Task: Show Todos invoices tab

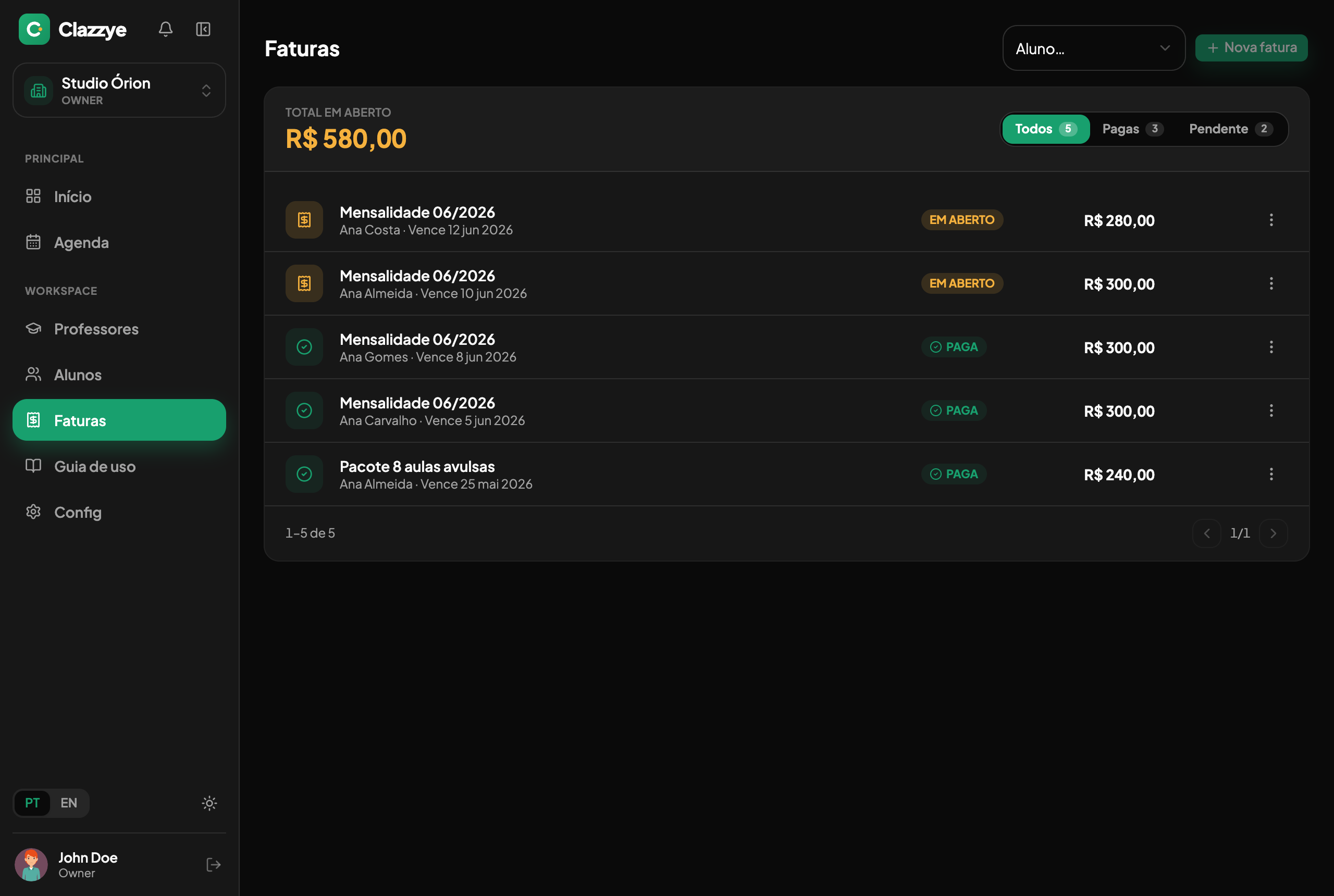Action: click(x=1045, y=129)
